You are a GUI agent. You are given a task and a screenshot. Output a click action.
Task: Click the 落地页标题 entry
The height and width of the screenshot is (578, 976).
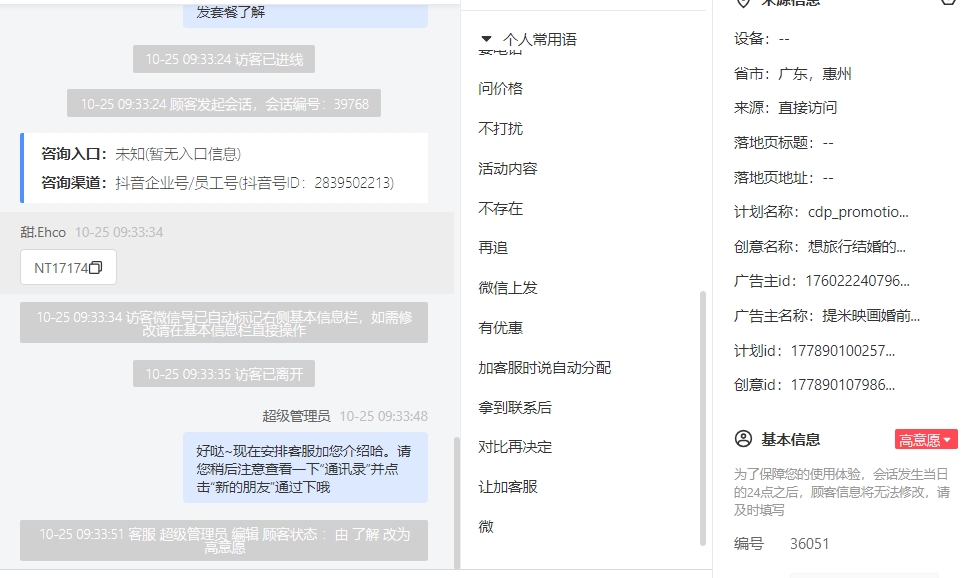pyautogui.click(x=784, y=142)
